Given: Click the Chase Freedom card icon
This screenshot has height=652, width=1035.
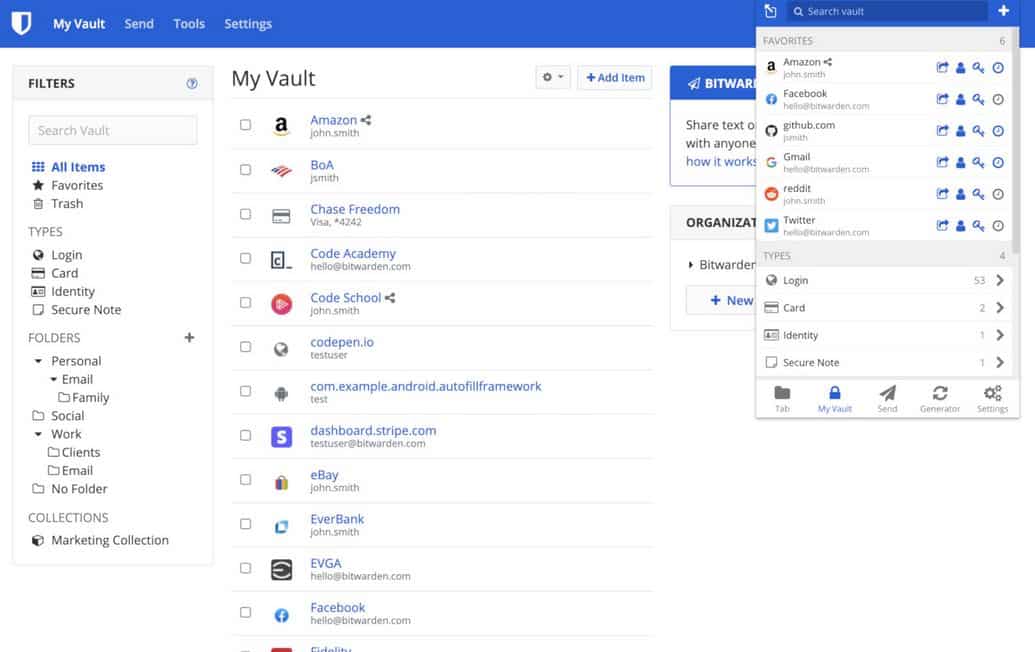Looking at the screenshot, I should [x=281, y=216].
